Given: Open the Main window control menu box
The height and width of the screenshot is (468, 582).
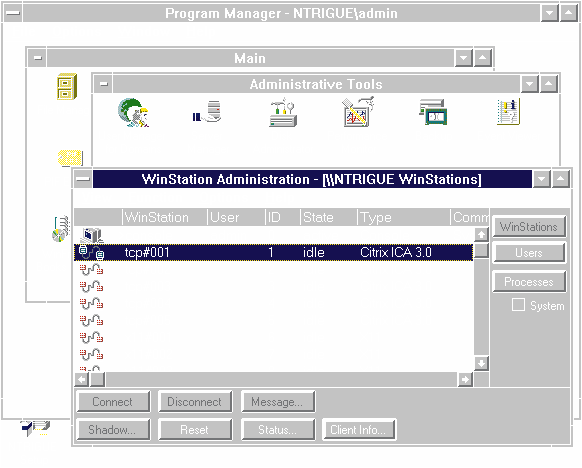Looking at the screenshot, I should (x=37, y=58).
